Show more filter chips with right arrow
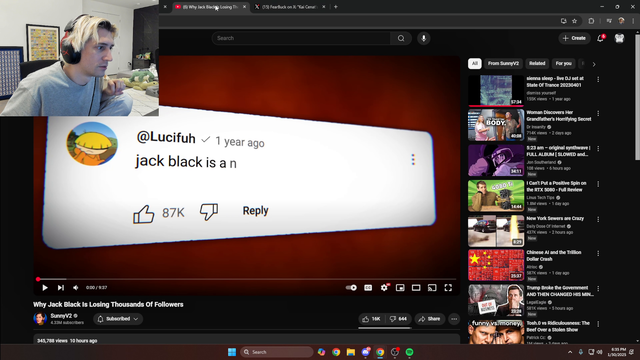 tap(594, 64)
